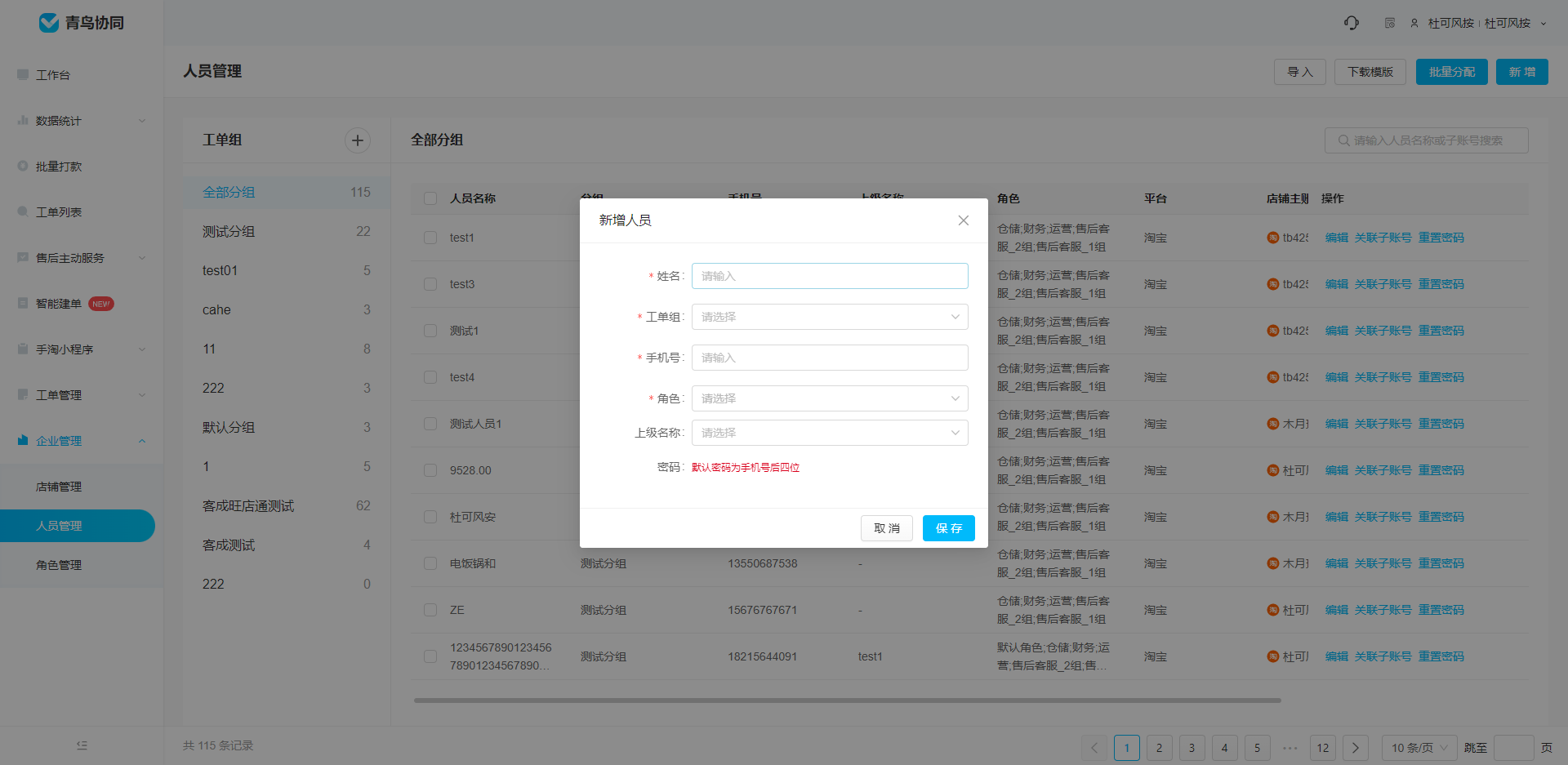Close the 新增人员 dialog
Screen dimensions: 1568x765
964,220
